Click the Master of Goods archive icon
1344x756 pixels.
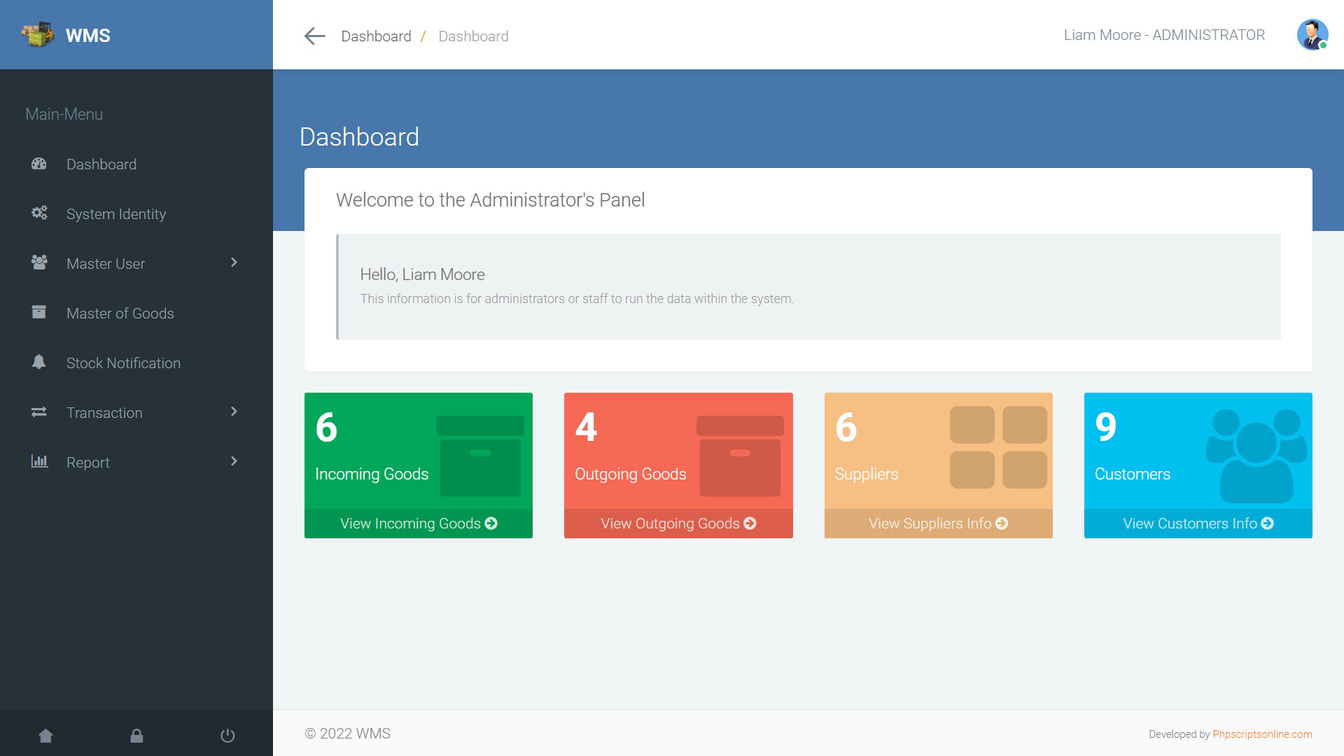coord(39,312)
